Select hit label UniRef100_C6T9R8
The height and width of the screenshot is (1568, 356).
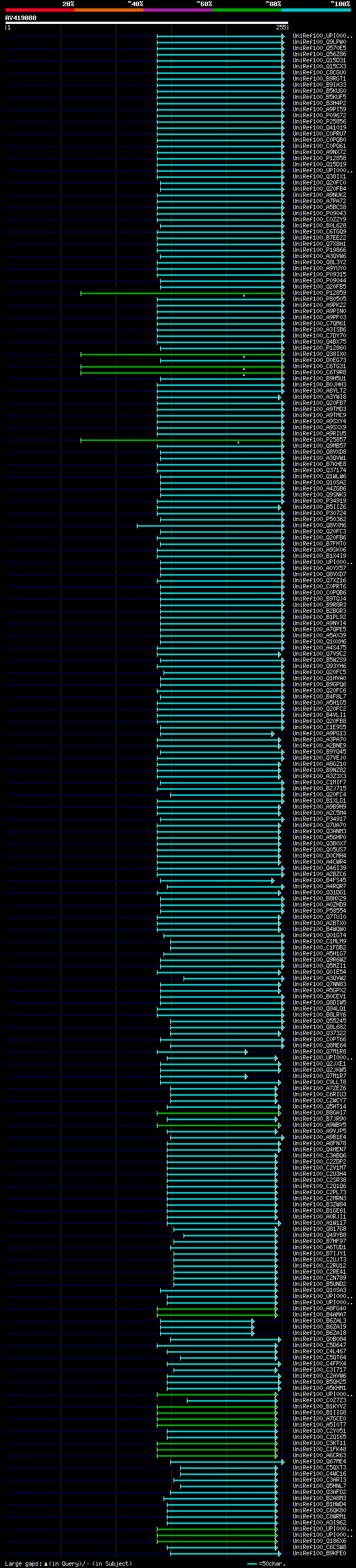(x=319, y=372)
